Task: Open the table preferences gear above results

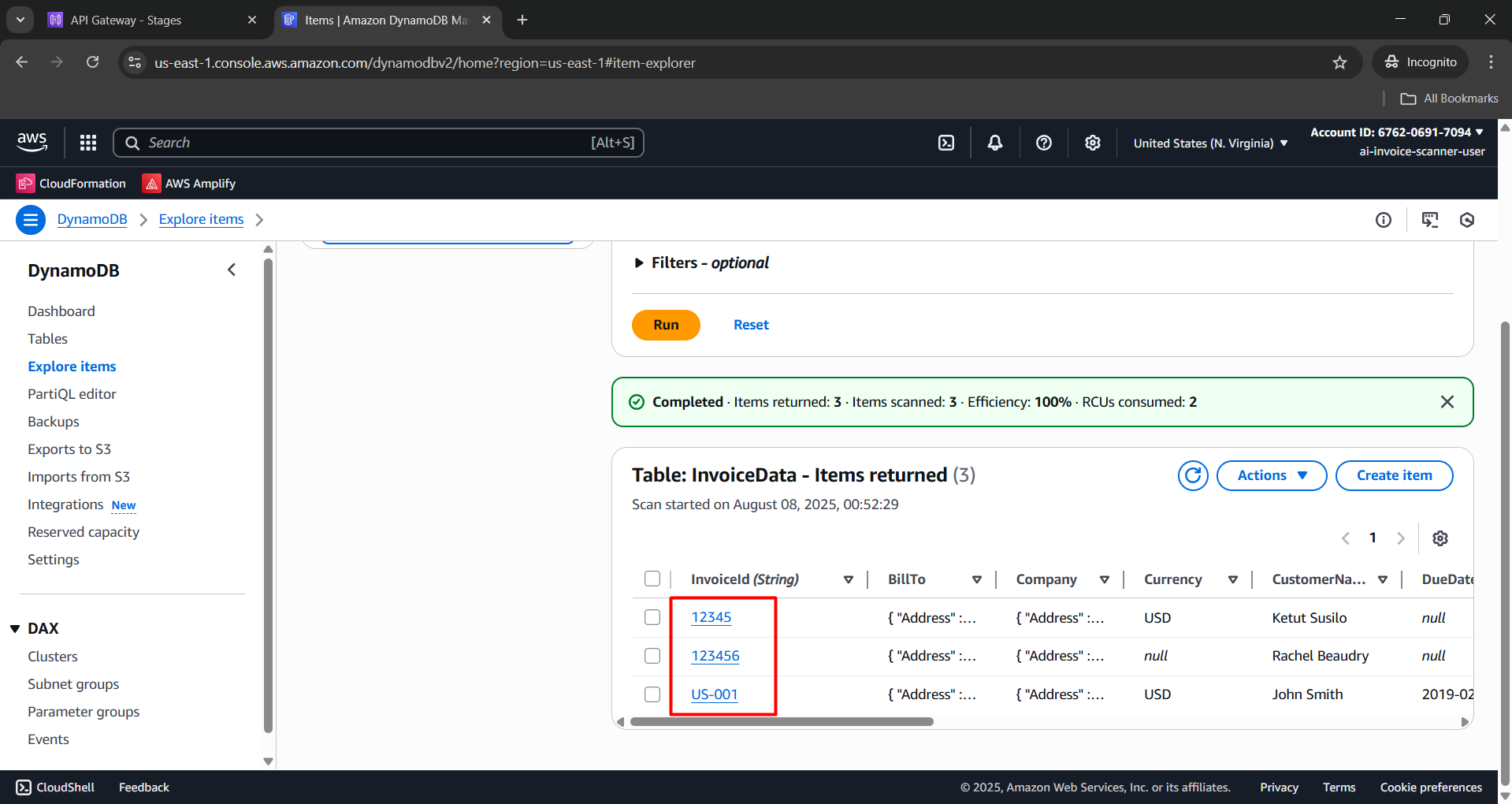Action: [x=1440, y=538]
